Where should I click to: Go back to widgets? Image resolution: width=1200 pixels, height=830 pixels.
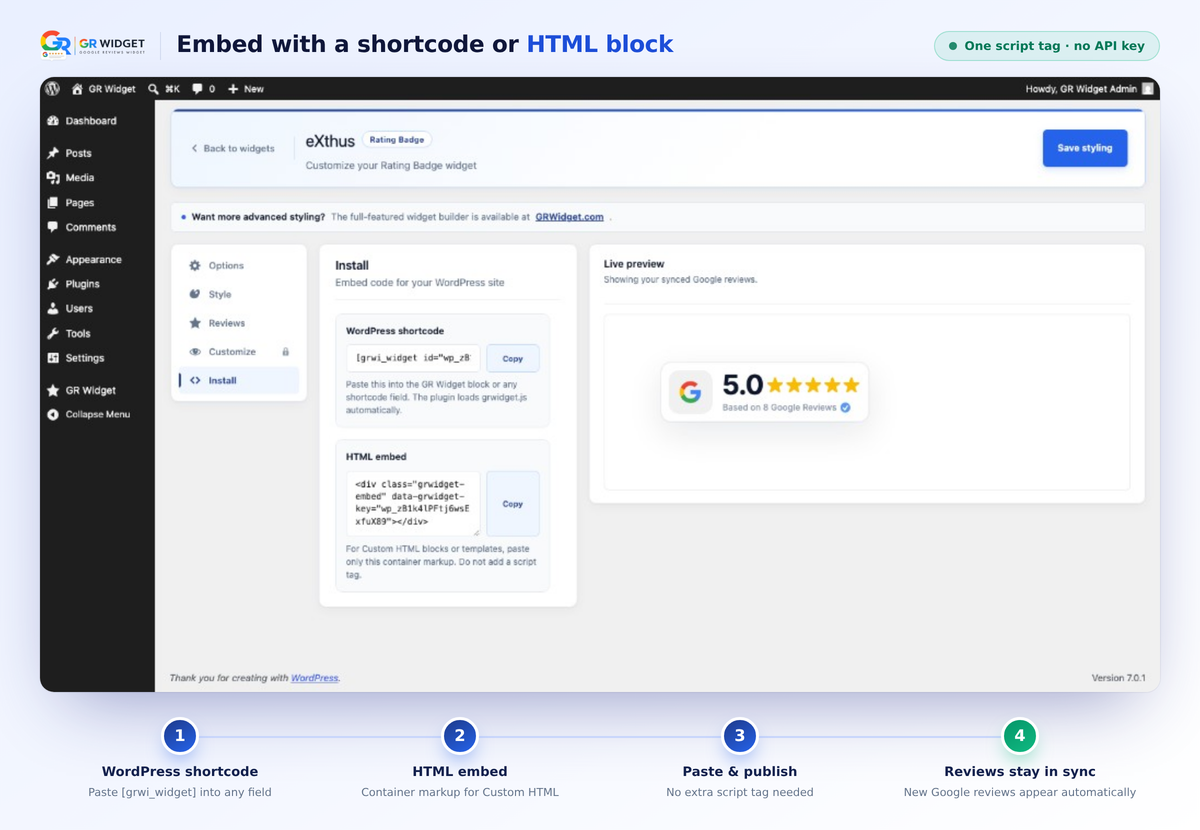pyautogui.click(x=233, y=149)
